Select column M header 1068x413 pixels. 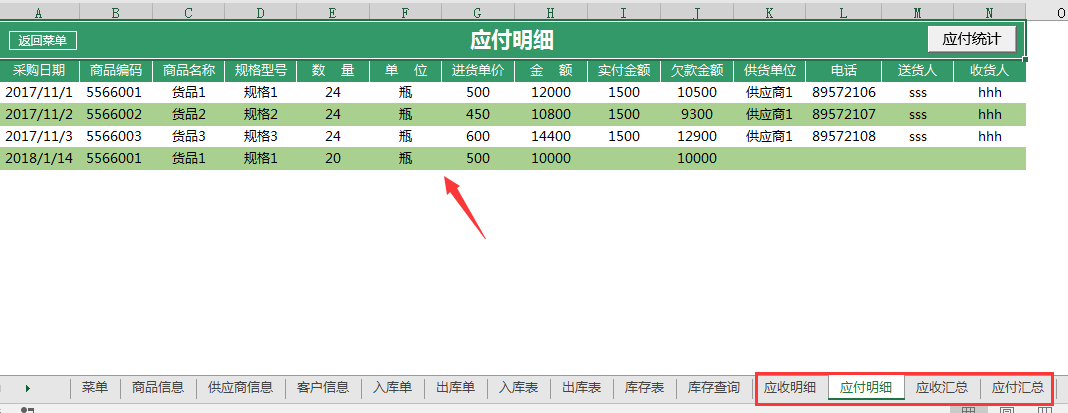pos(917,13)
